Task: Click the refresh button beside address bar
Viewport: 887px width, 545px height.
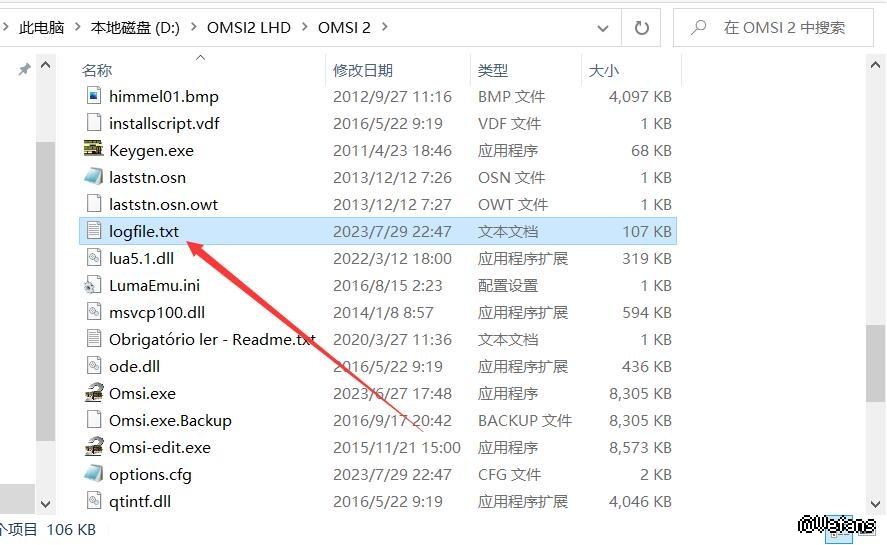Action: (x=641, y=27)
